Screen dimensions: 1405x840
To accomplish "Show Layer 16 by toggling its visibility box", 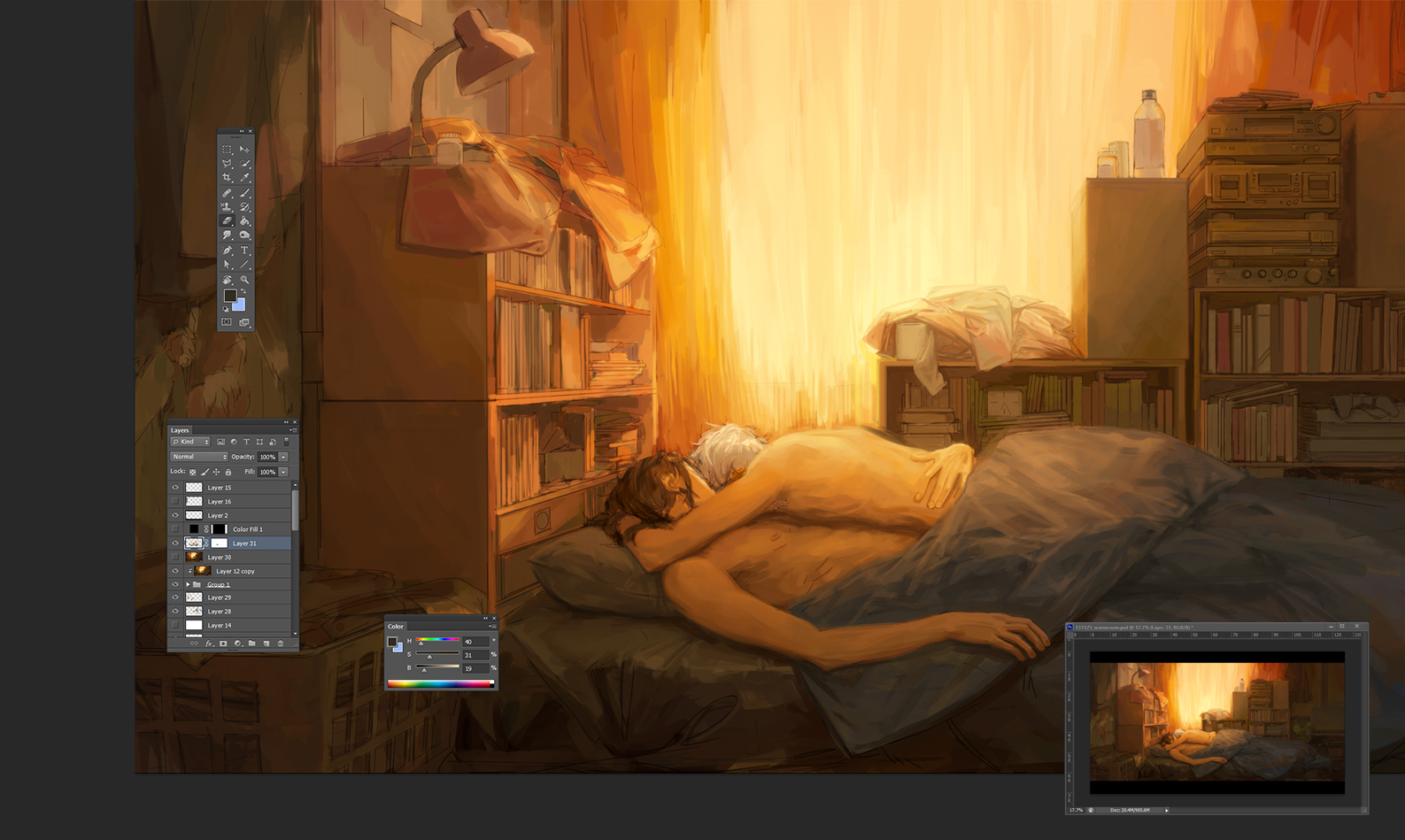I will pyautogui.click(x=175, y=502).
